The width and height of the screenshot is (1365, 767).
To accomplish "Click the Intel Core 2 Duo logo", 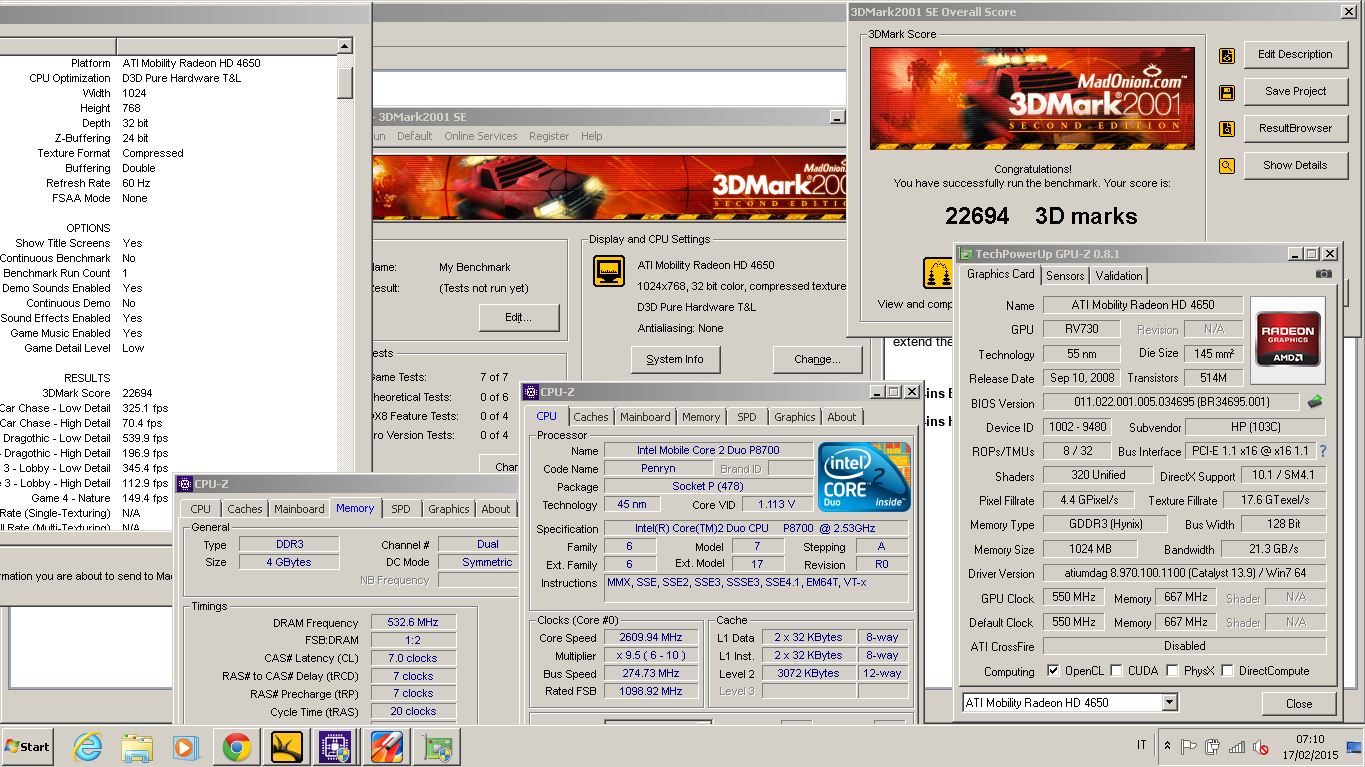I will tap(864, 475).
